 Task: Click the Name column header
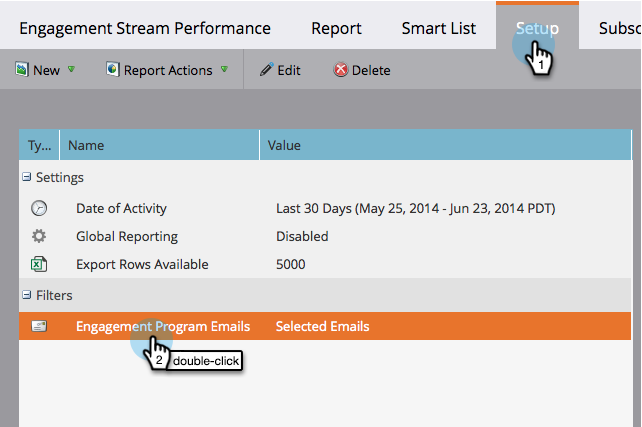pyautogui.click(x=86, y=146)
